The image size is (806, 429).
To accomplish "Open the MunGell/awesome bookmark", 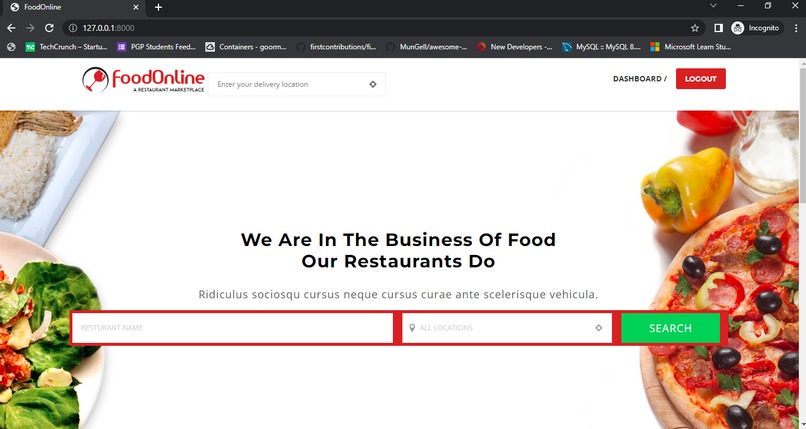I will pos(427,47).
